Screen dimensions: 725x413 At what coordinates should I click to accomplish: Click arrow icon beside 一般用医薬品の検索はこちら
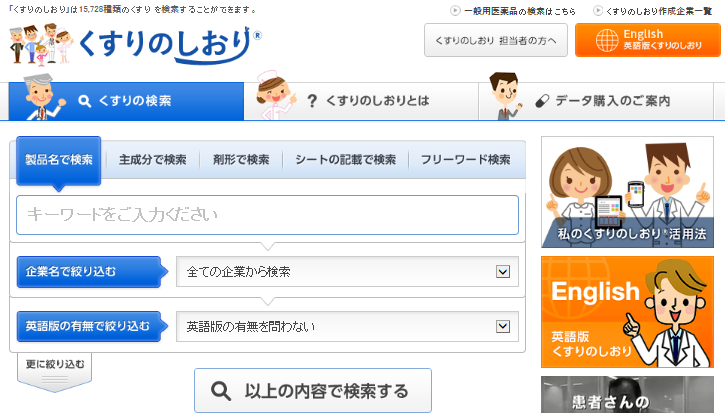click(x=455, y=10)
